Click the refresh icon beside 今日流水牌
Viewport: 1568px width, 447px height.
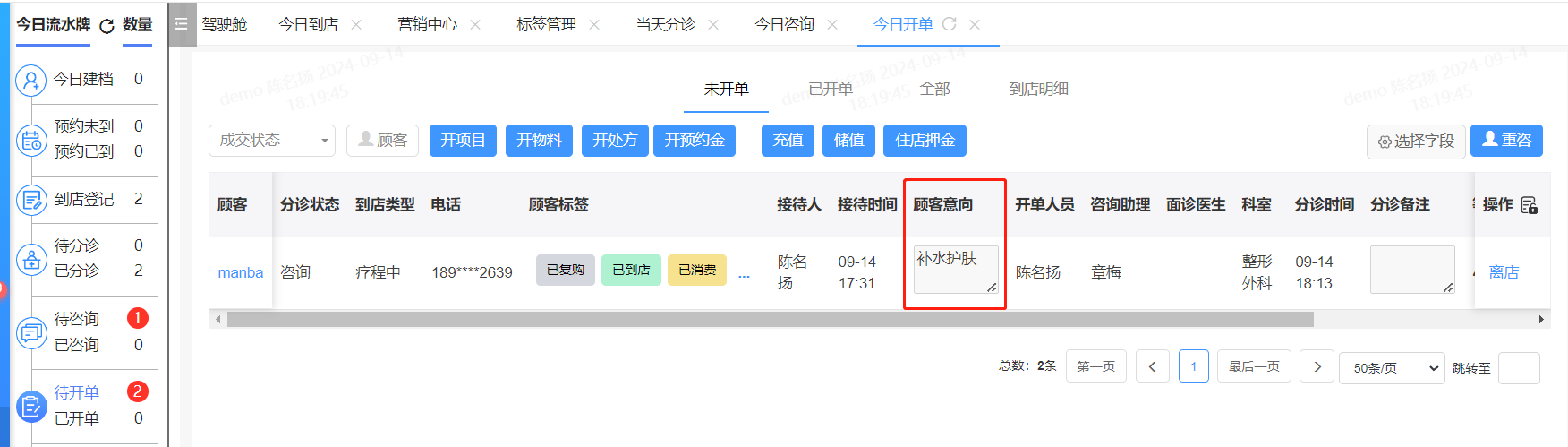(107, 26)
